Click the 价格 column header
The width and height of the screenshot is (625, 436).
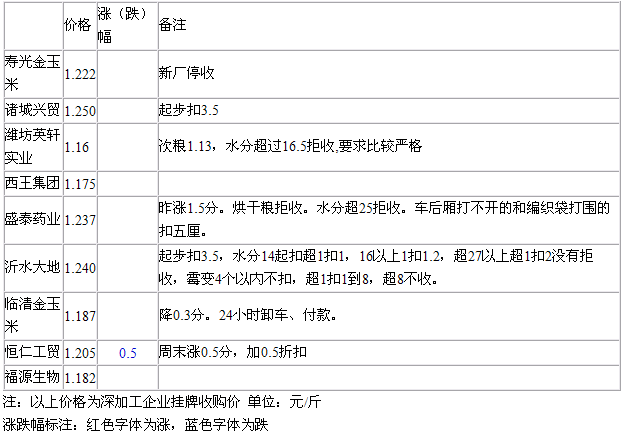point(78,25)
